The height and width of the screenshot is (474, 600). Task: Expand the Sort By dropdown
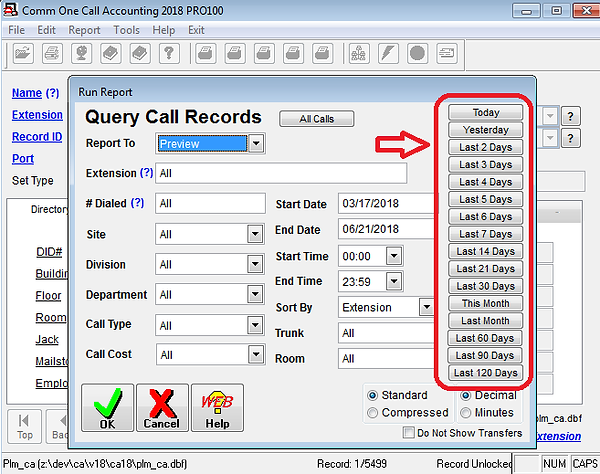tap(426, 307)
